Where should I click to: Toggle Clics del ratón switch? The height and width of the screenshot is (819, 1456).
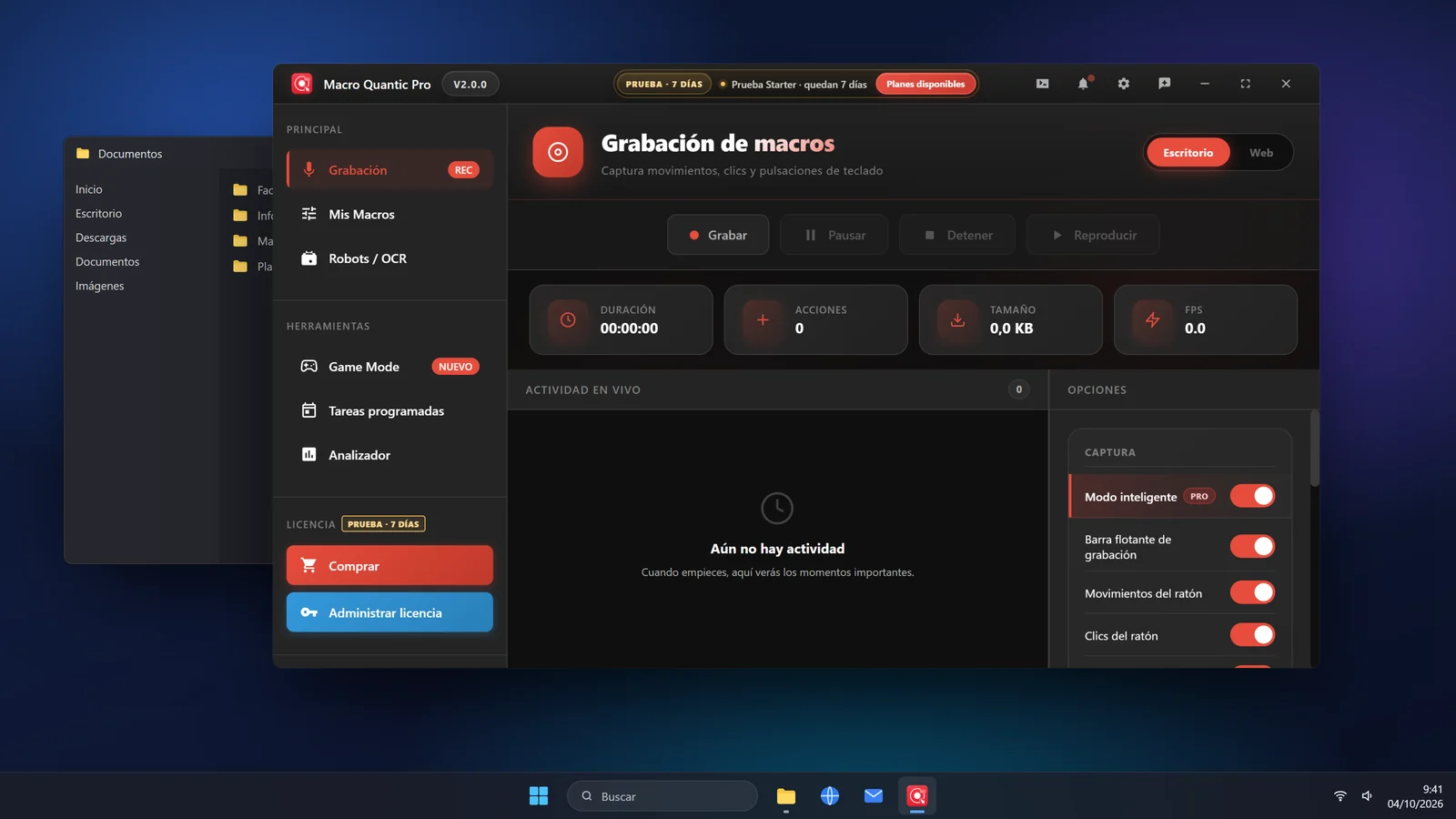pos(1253,635)
